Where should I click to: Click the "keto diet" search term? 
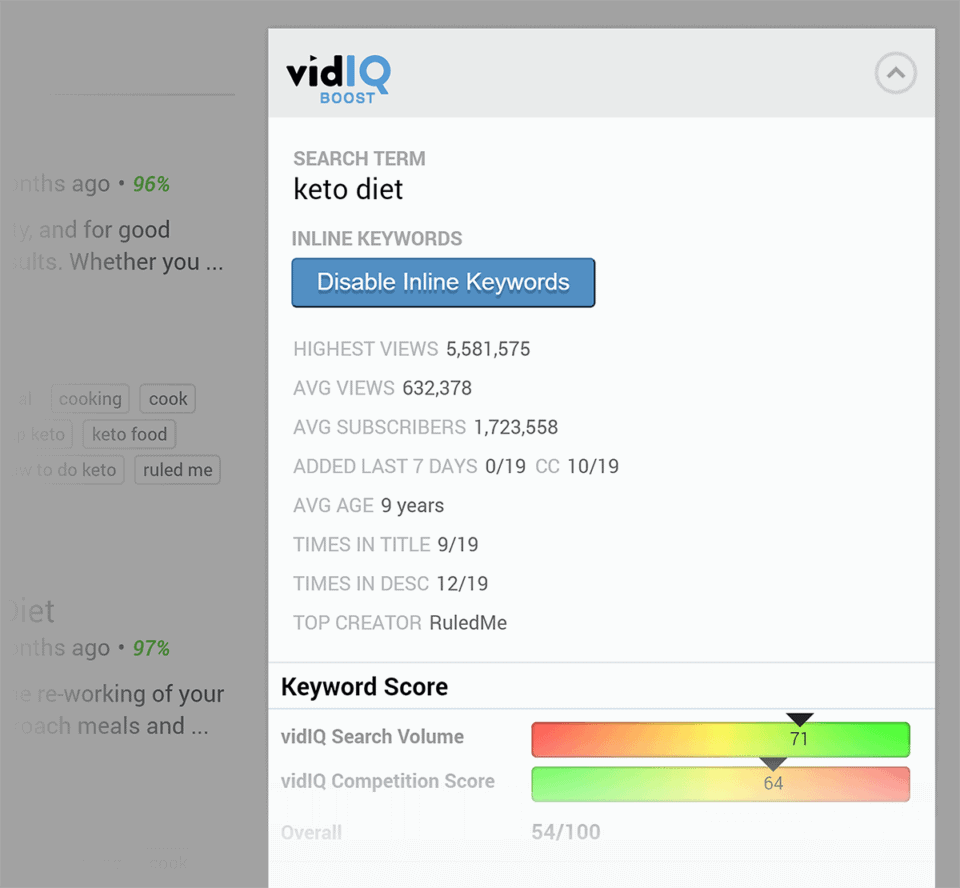click(347, 190)
